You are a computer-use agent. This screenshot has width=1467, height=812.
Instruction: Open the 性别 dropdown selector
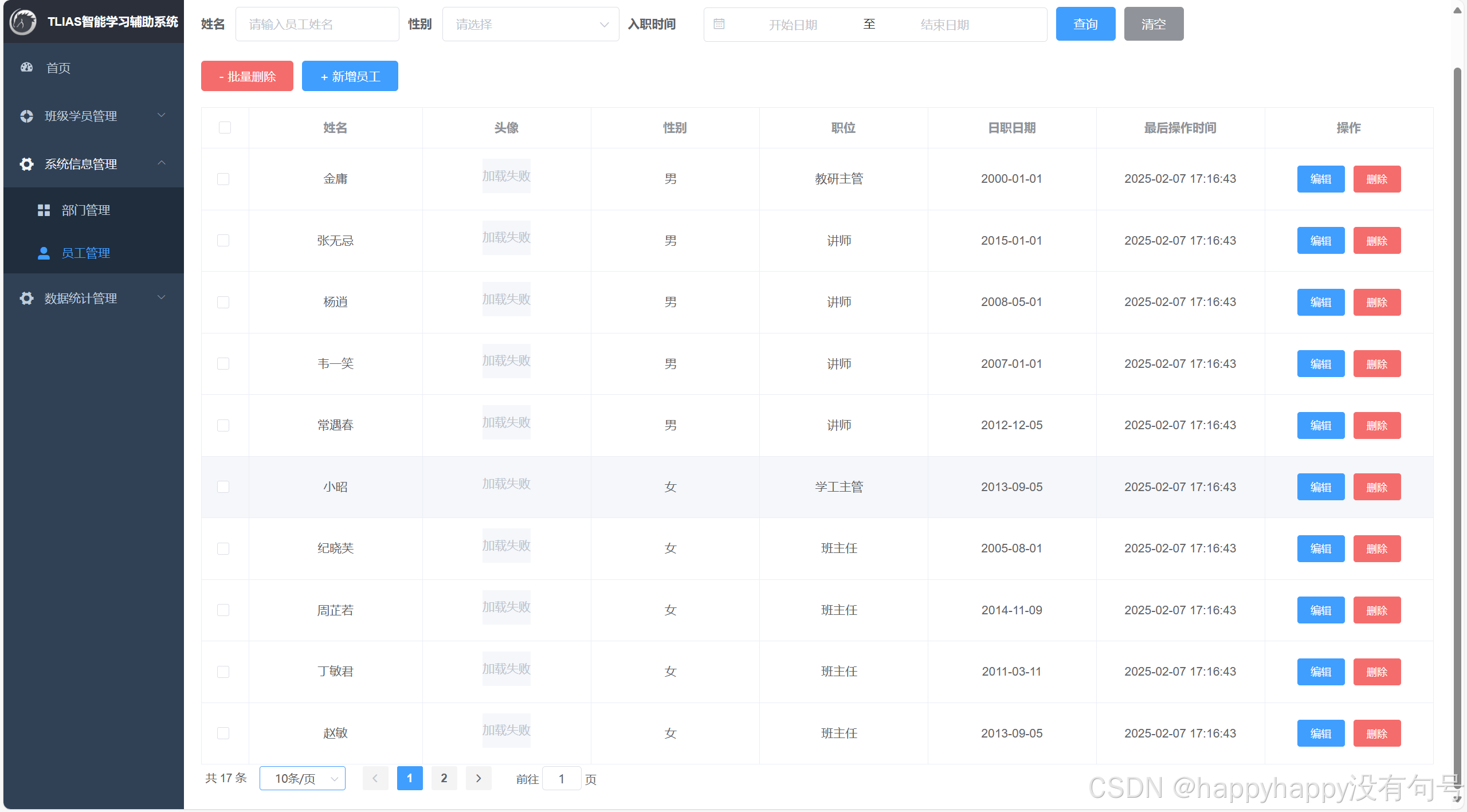pyautogui.click(x=530, y=24)
